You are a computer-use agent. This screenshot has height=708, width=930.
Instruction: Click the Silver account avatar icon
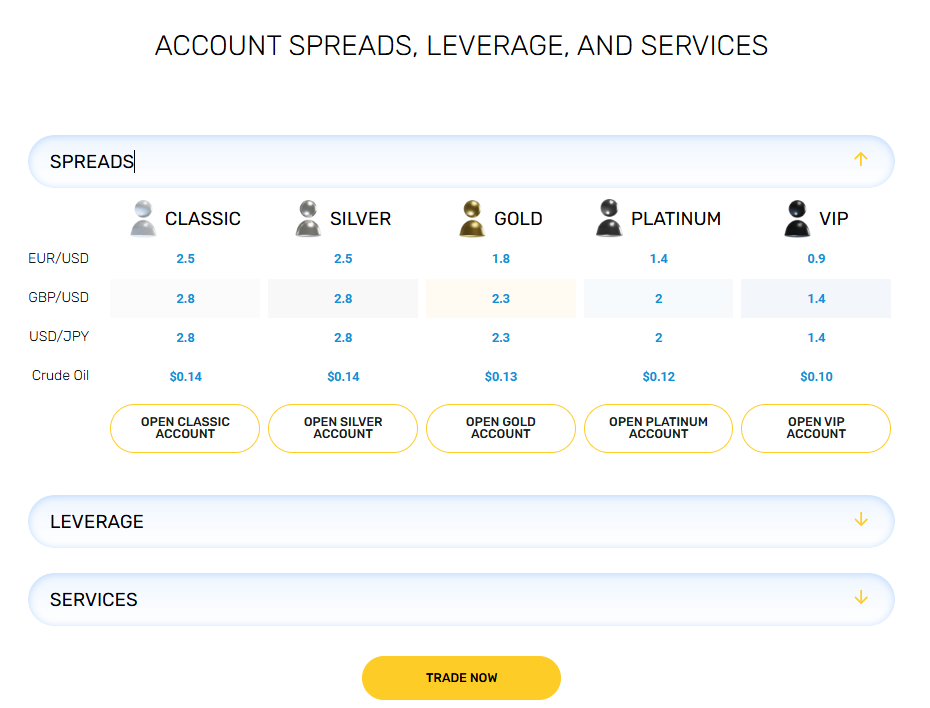(308, 218)
